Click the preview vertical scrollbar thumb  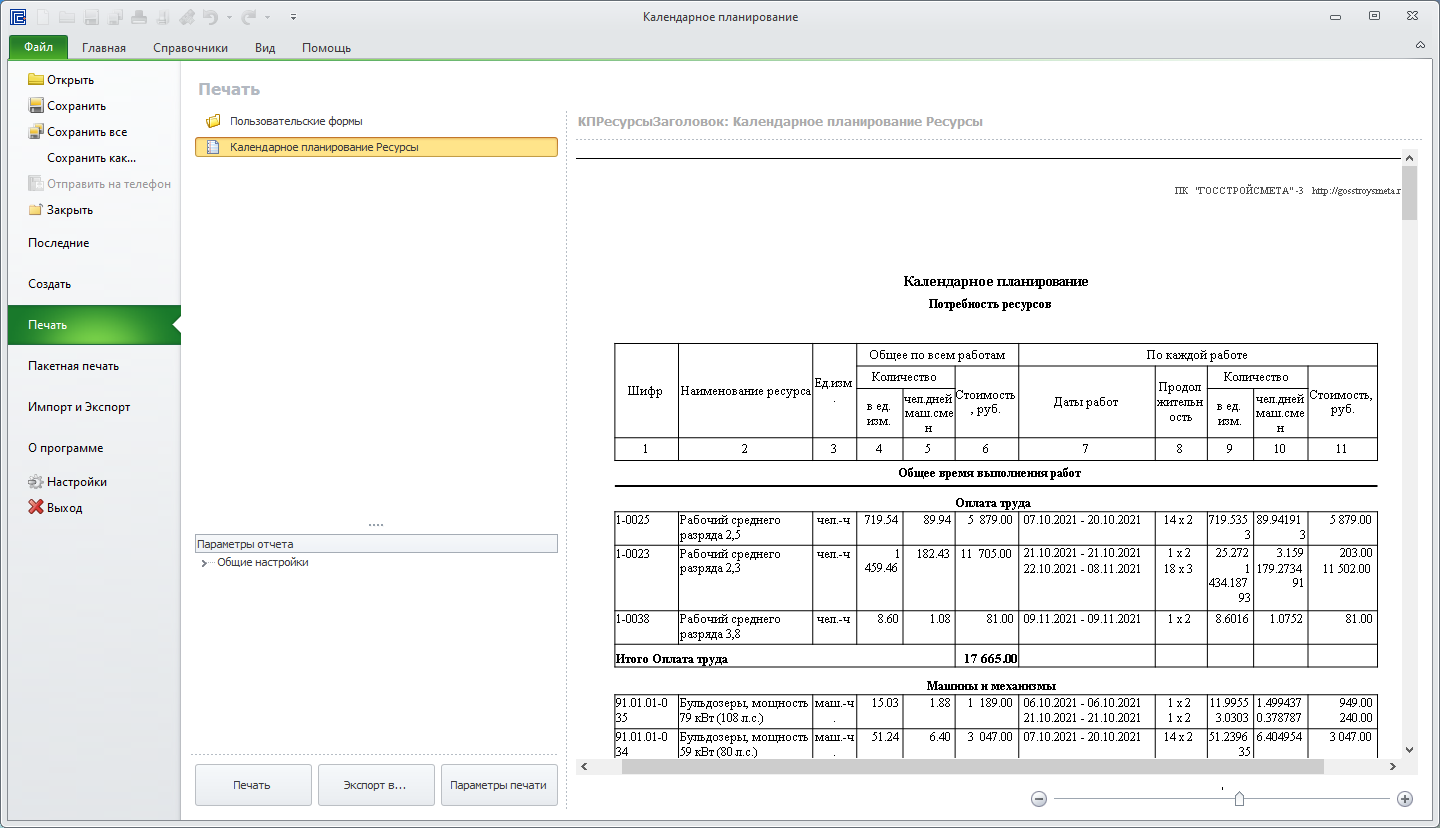1410,193
